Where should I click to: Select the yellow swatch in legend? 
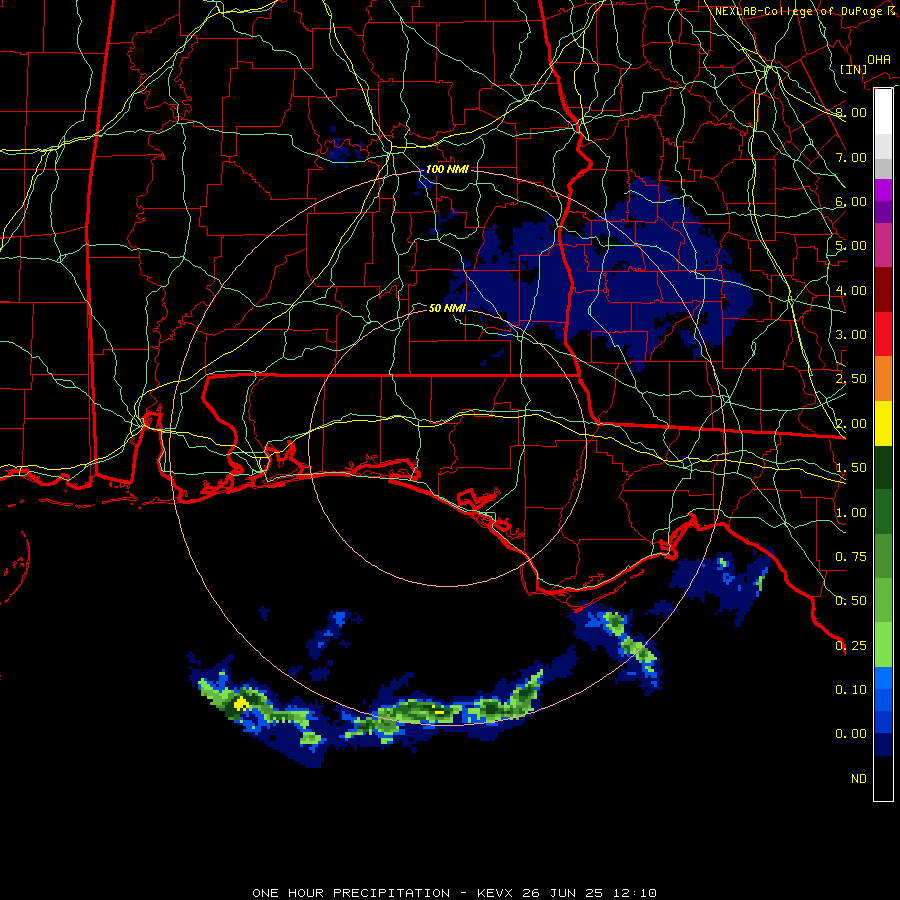coord(883,423)
